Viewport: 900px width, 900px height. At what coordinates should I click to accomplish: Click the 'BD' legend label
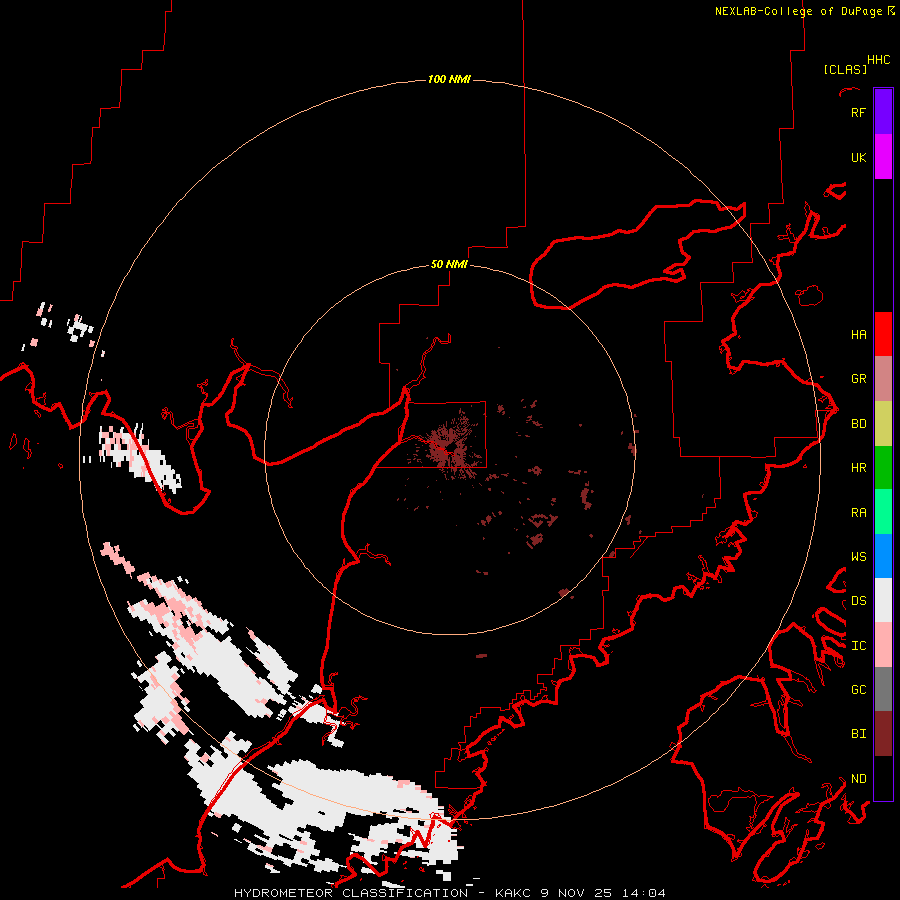click(858, 424)
